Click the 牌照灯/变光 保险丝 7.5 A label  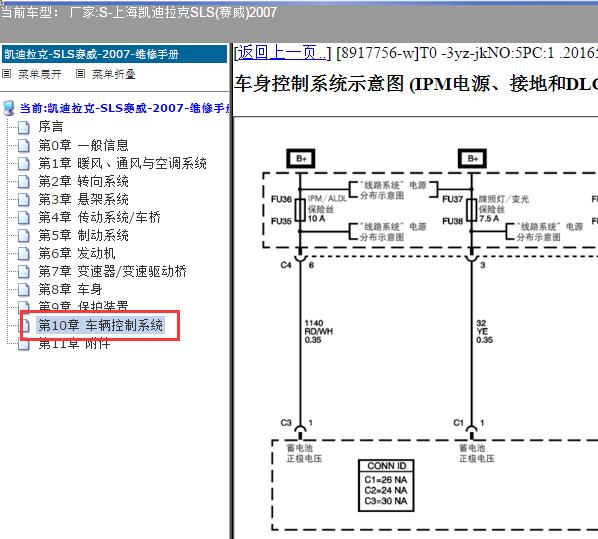(x=503, y=209)
